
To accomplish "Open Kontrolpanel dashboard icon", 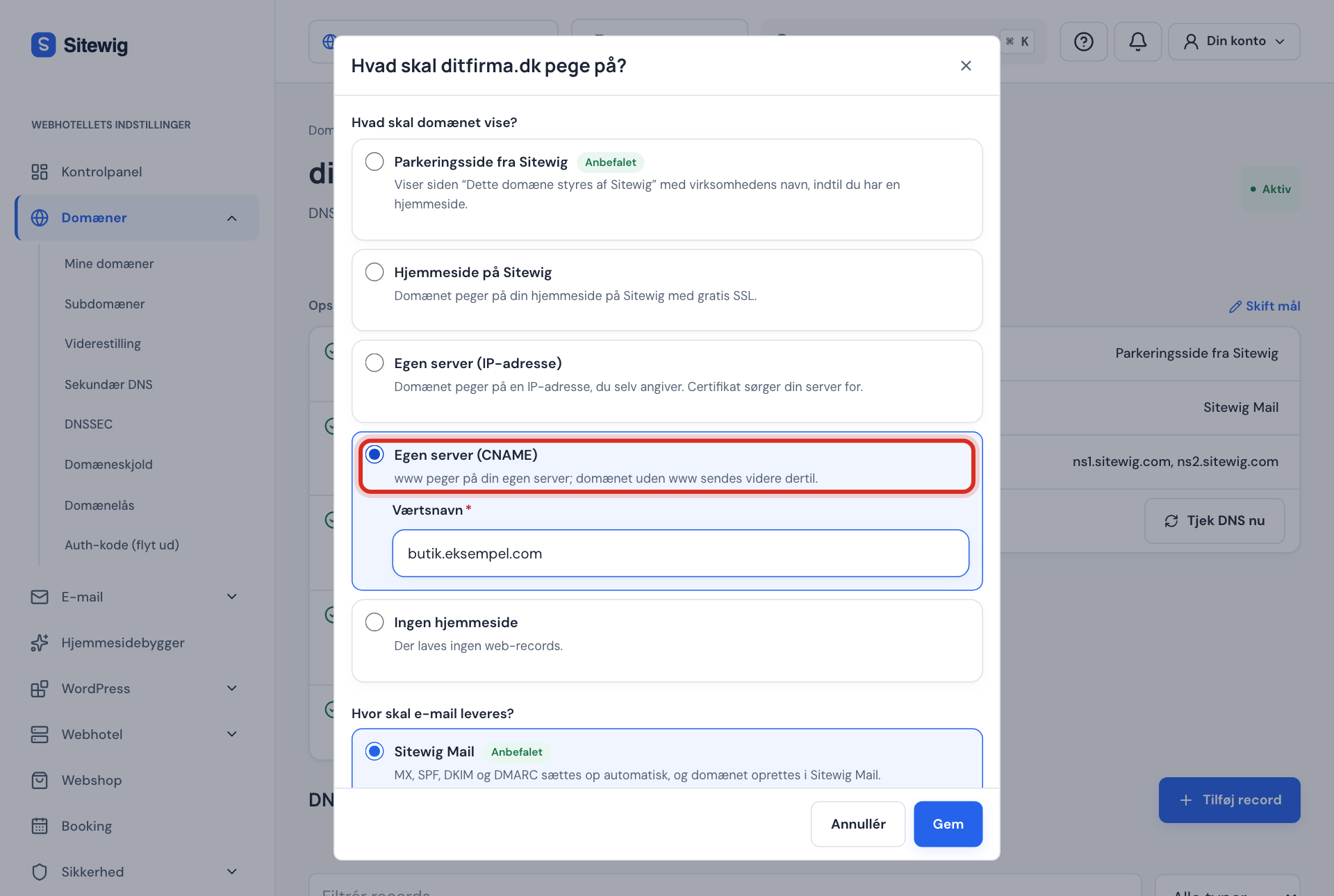I will [x=40, y=172].
